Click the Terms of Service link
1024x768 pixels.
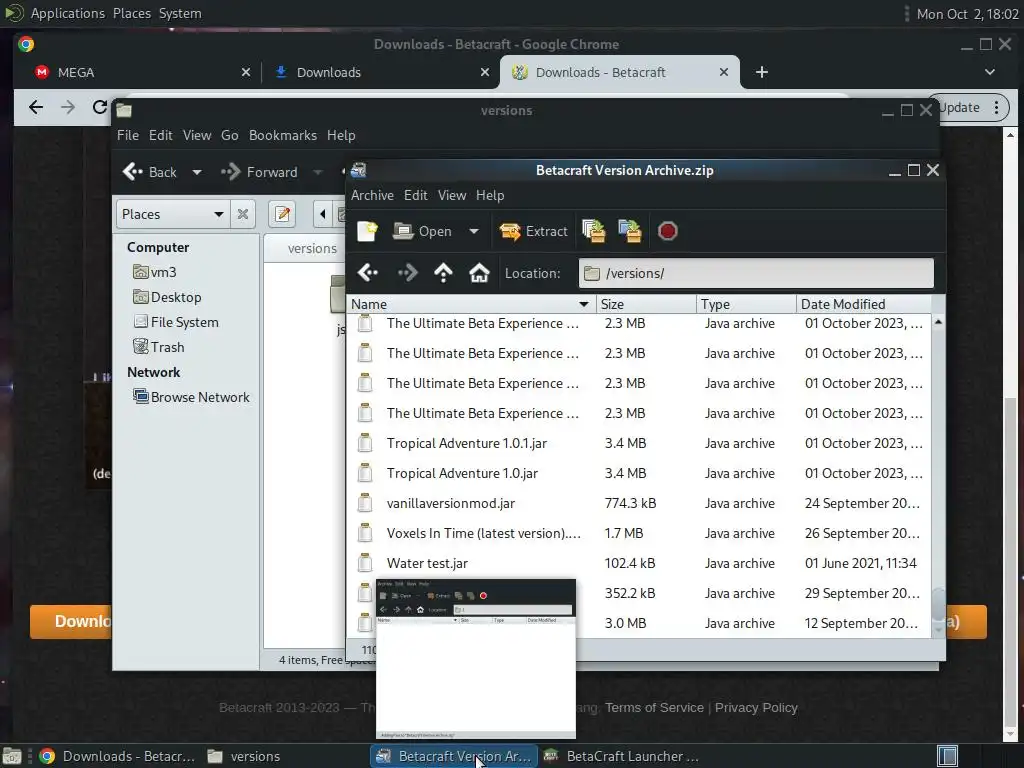pyautogui.click(x=654, y=707)
